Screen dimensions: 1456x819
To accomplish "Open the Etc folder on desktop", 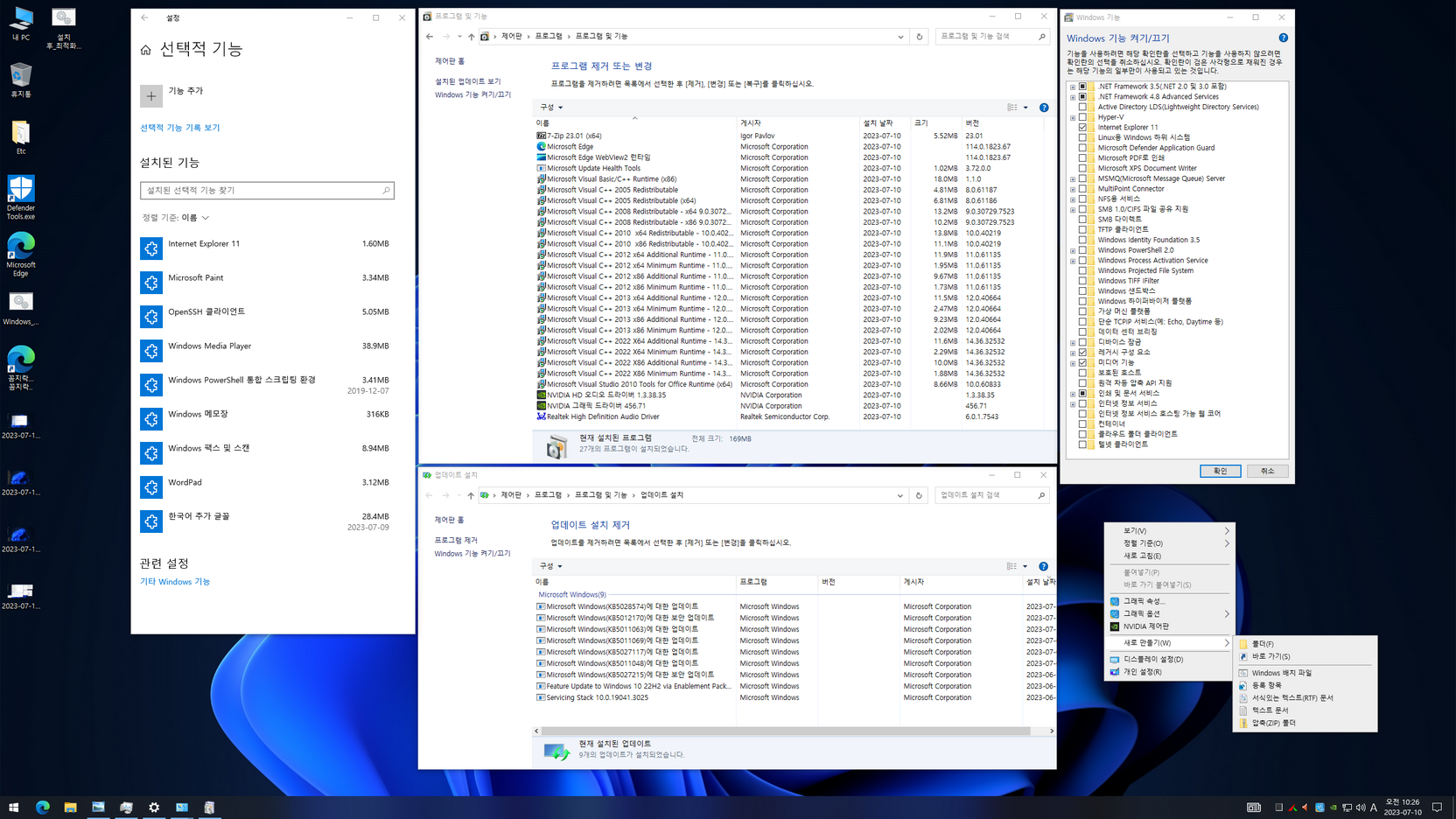I will (20, 137).
